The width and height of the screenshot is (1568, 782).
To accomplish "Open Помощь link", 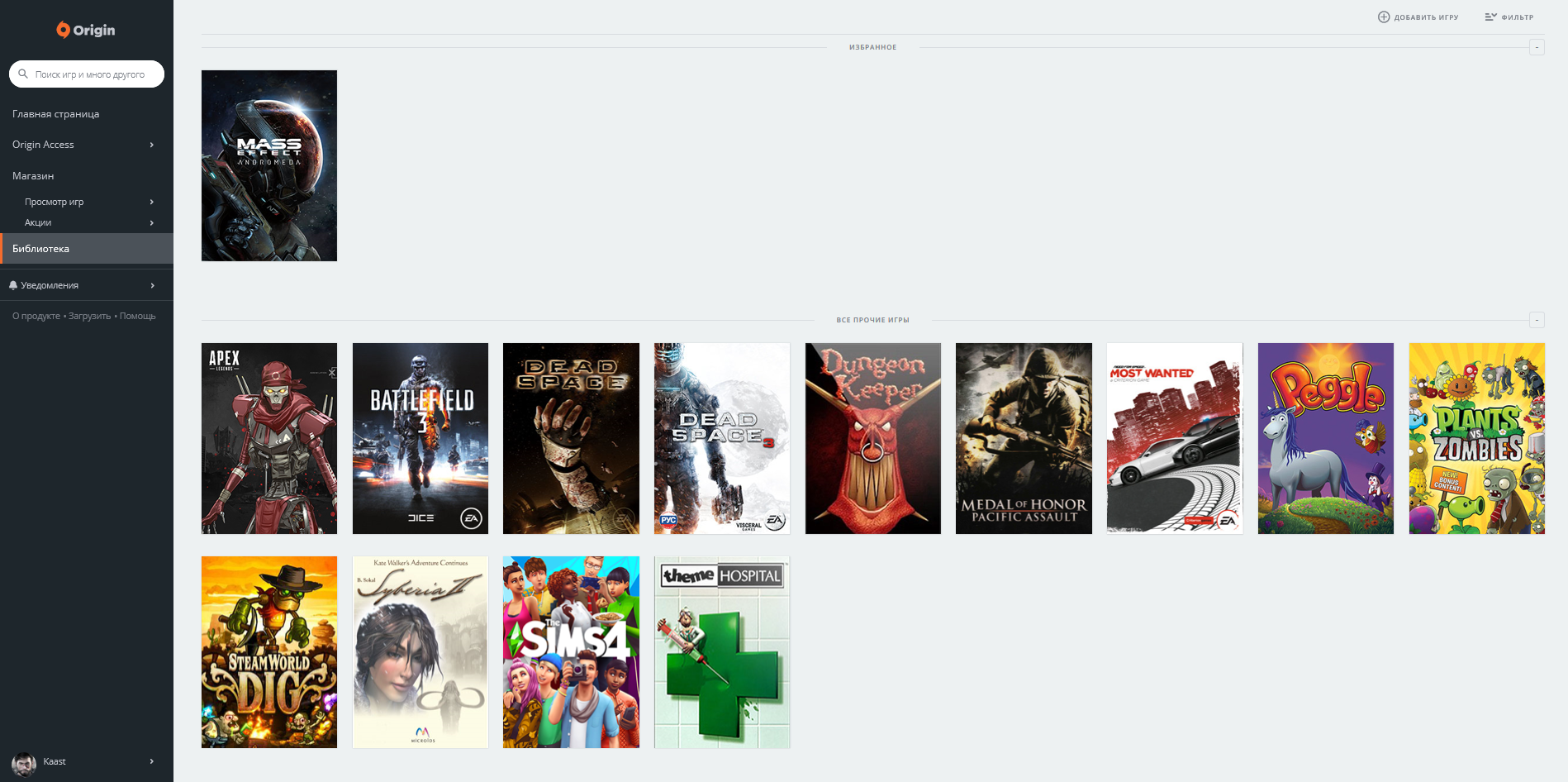I will click(137, 316).
